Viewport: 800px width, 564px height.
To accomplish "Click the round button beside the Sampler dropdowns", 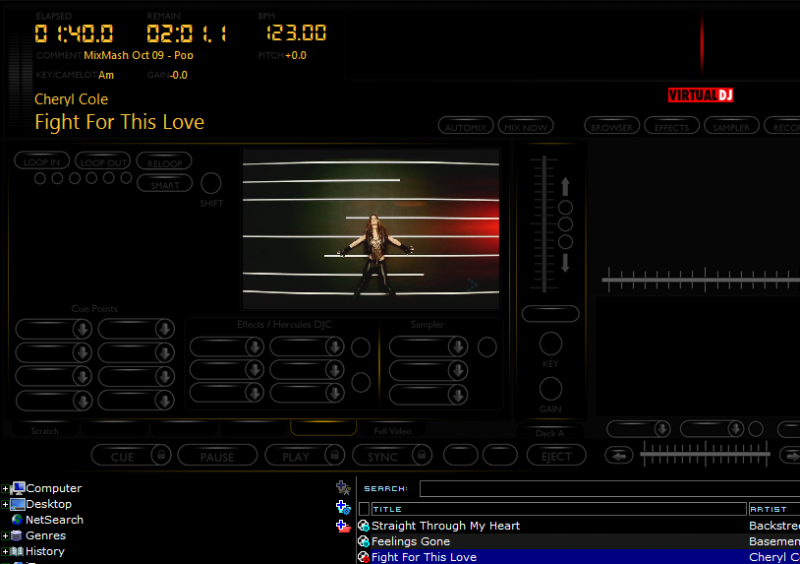I will point(487,347).
